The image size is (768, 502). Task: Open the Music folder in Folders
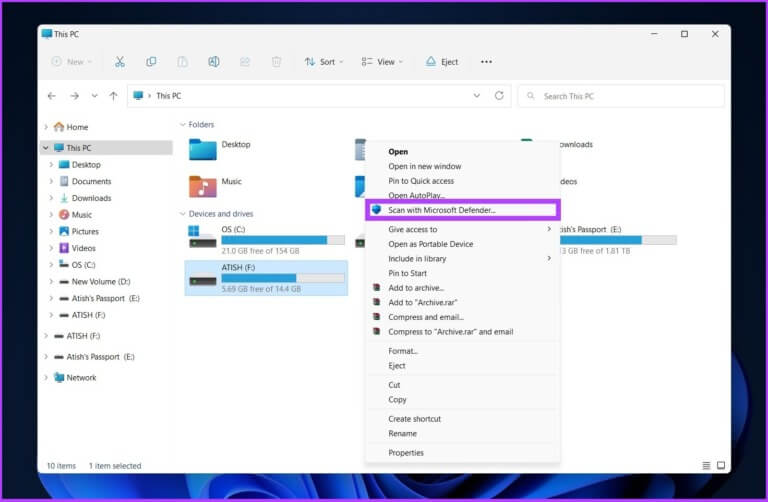202,187
